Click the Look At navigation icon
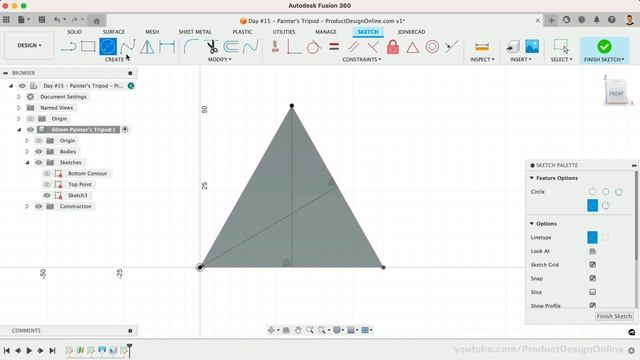This screenshot has height=360, width=640. 286,330
